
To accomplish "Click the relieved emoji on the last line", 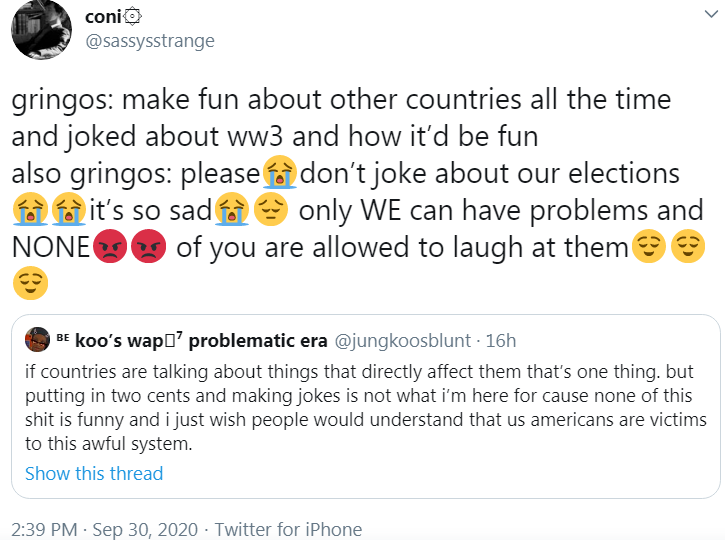I will tap(31, 284).
